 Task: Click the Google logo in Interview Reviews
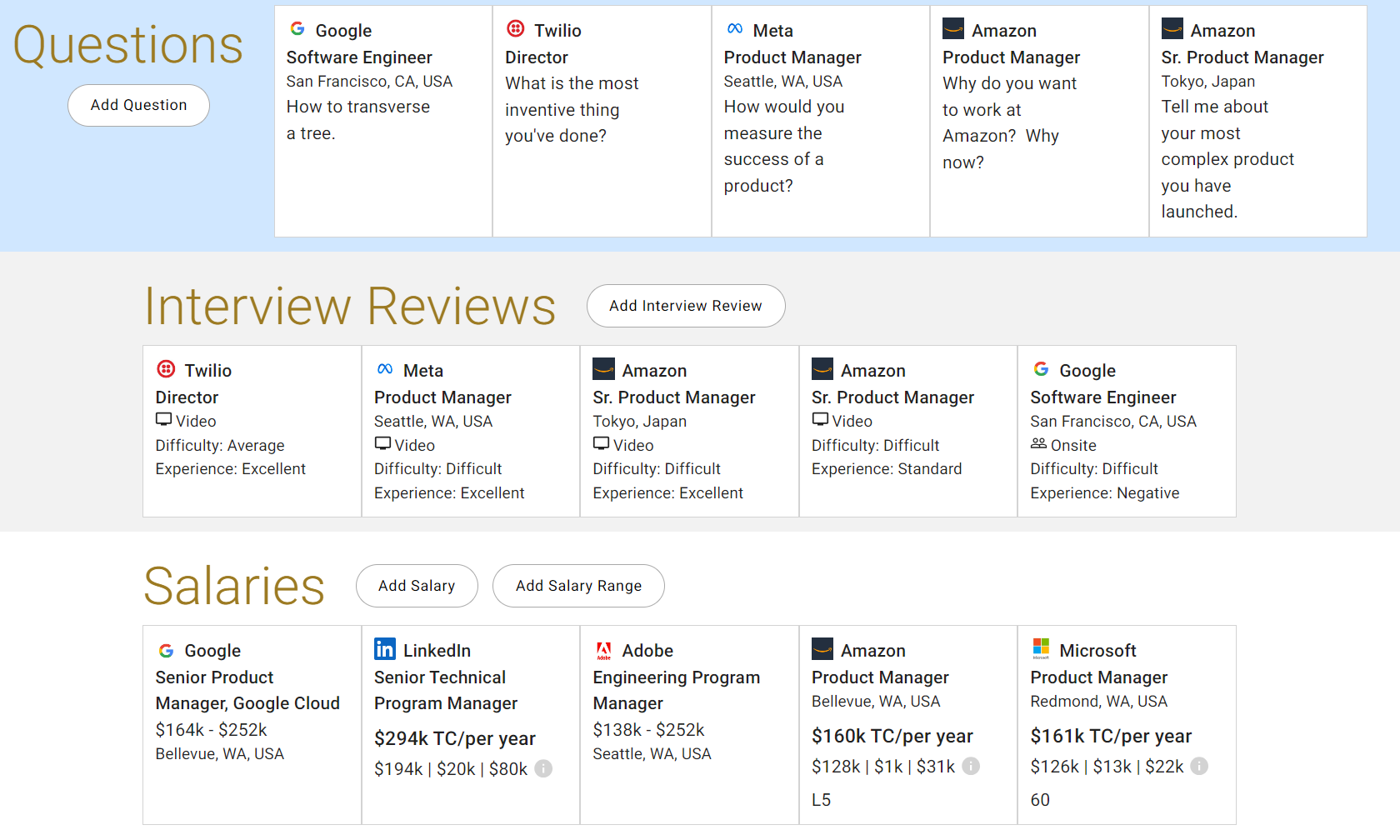(x=1042, y=369)
